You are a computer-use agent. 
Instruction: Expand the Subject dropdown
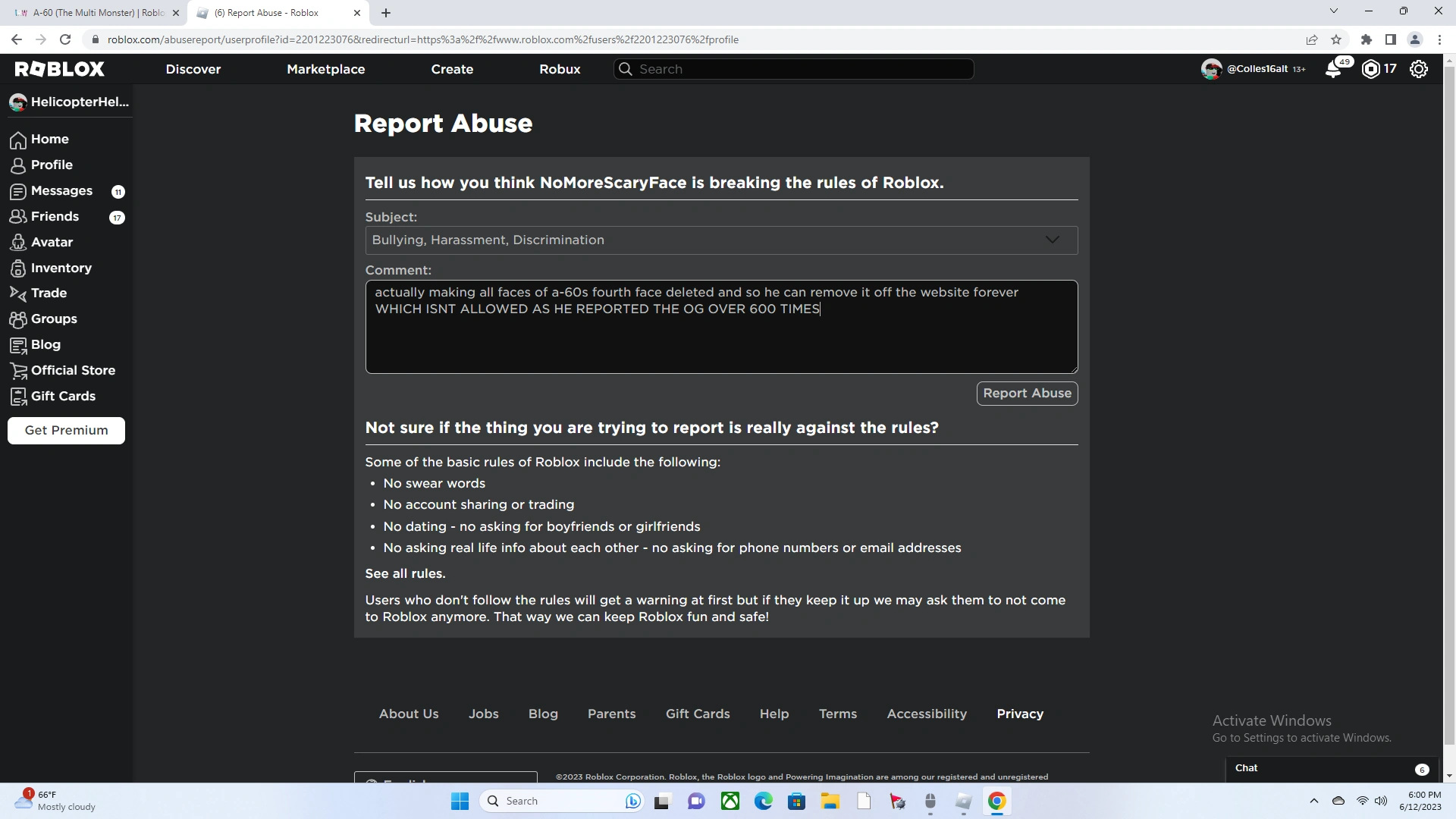720,240
